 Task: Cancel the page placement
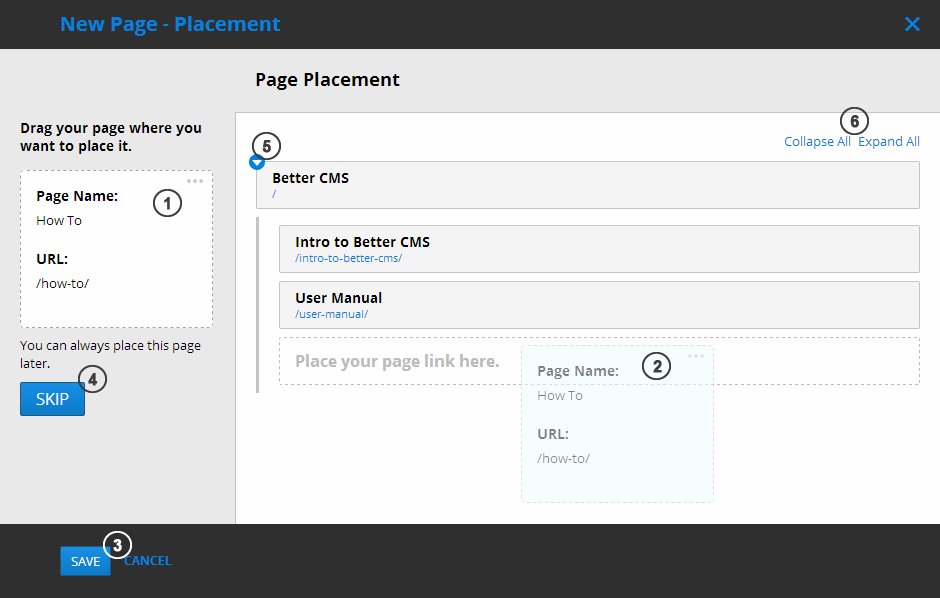(x=148, y=561)
